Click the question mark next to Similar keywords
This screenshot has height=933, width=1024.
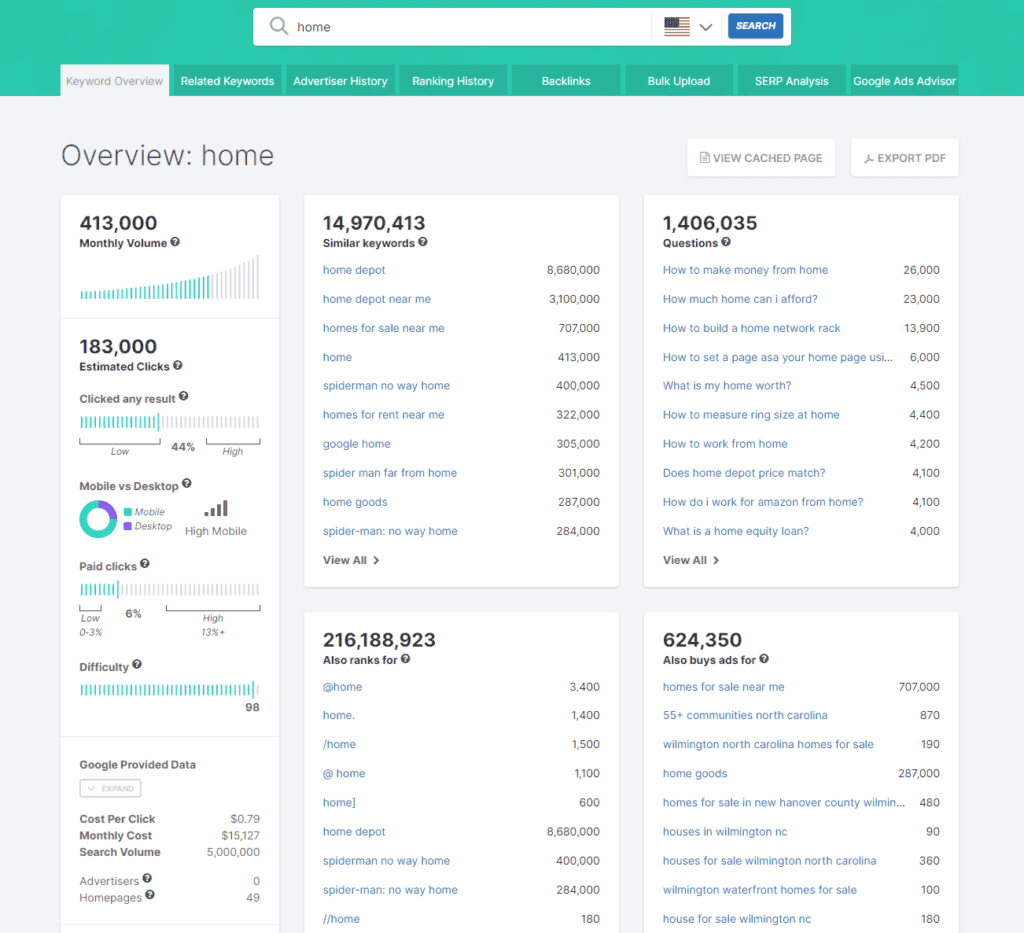pos(423,243)
